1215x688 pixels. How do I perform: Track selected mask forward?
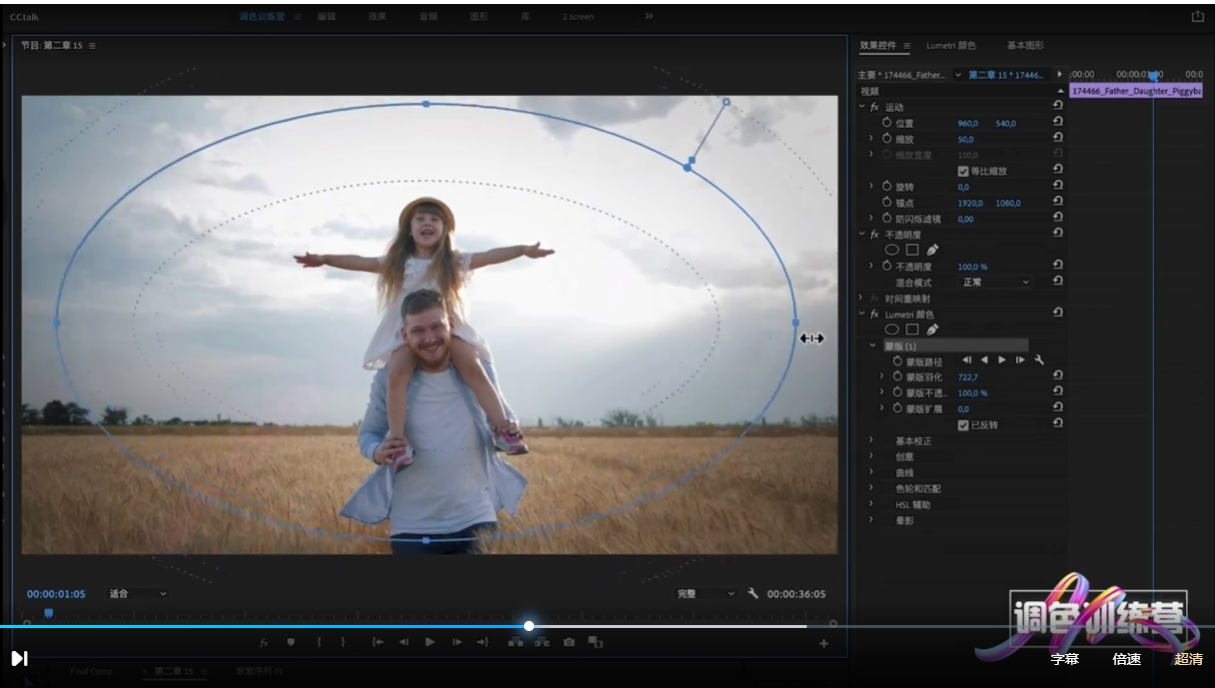pos(1002,360)
